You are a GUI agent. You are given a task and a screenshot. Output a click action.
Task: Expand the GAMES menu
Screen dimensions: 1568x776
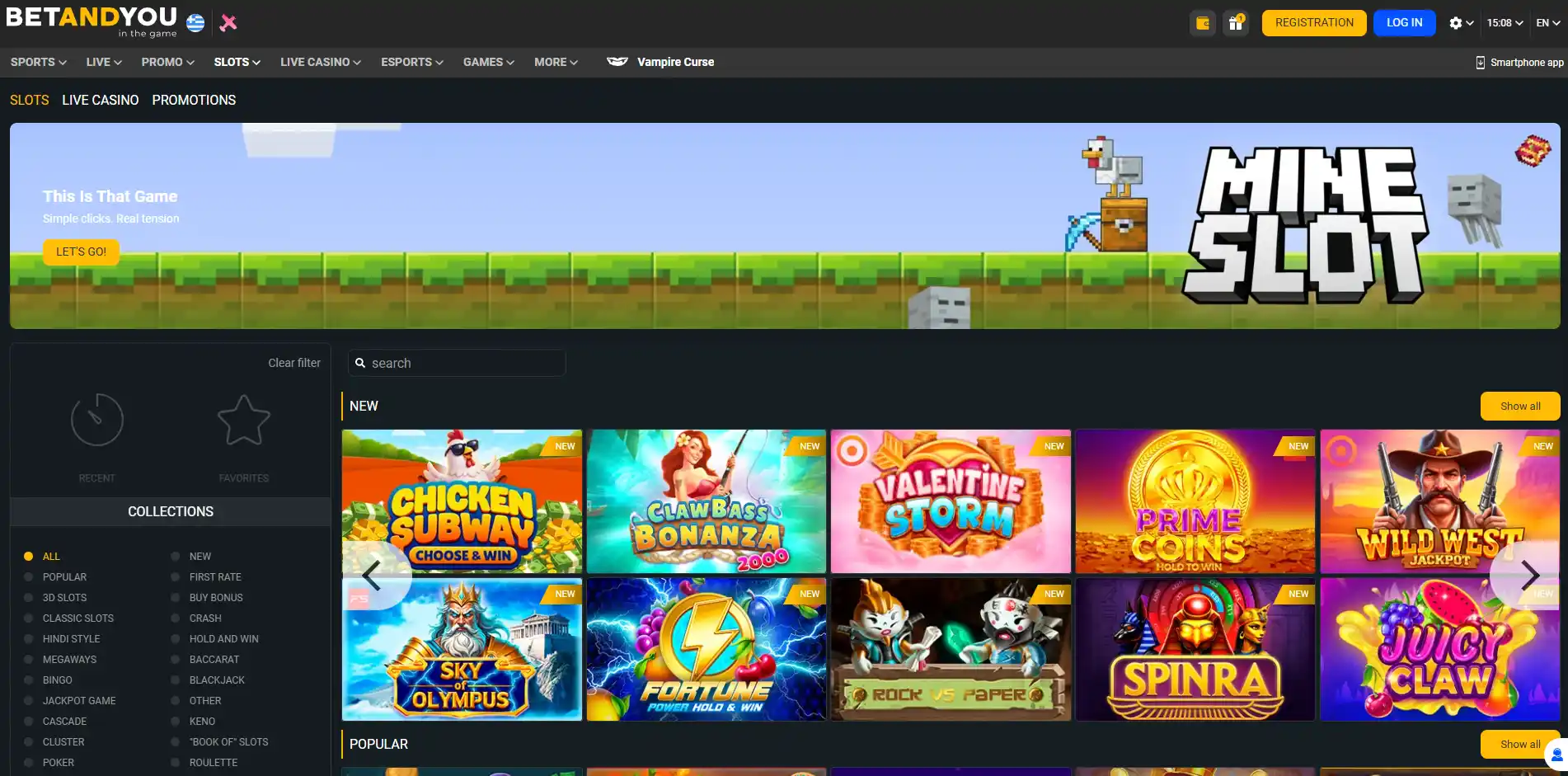pos(489,62)
